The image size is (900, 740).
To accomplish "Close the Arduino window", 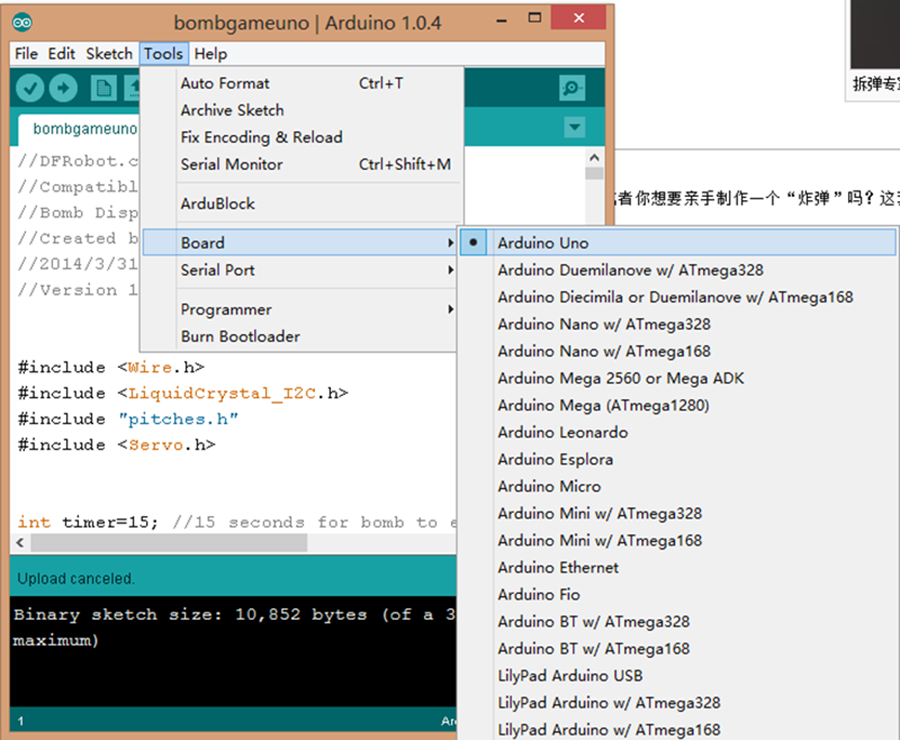I will click(x=578, y=18).
